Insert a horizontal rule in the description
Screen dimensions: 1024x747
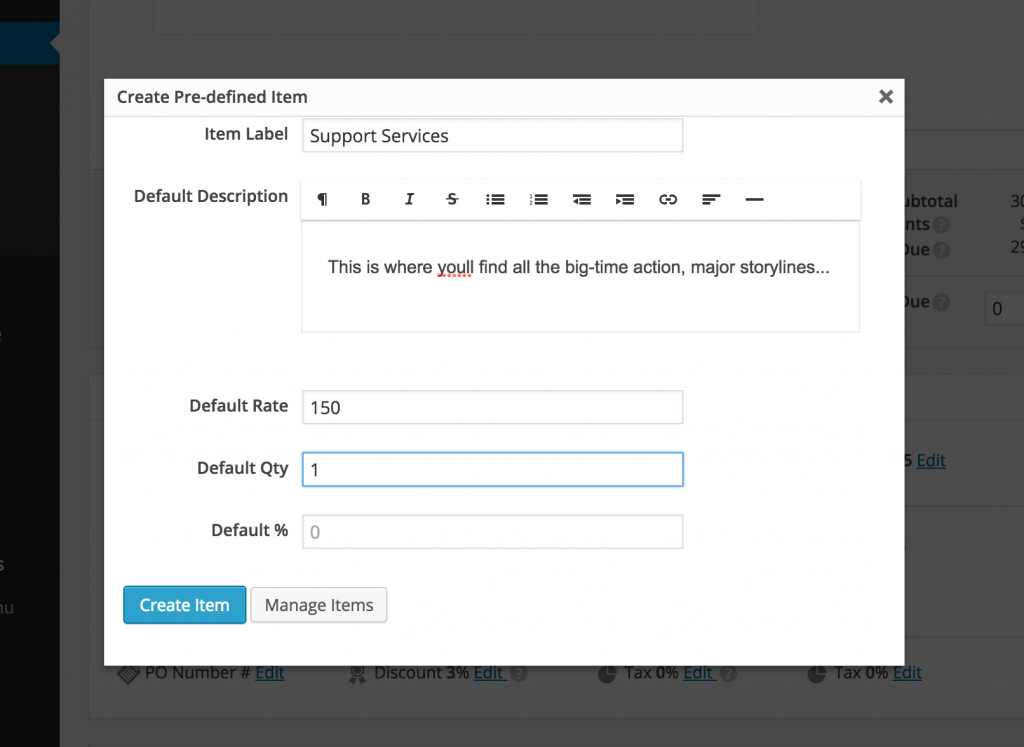753,199
